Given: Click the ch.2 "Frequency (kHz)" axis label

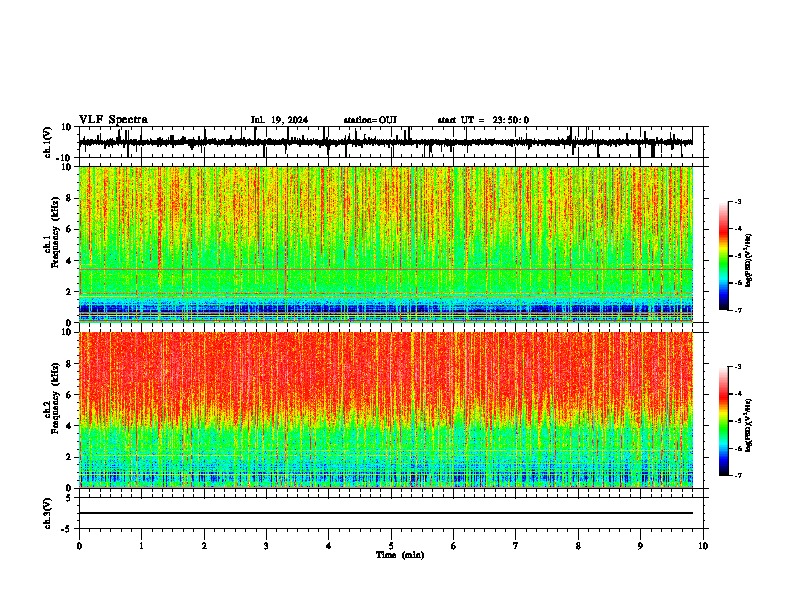Looking at the screenshot, I should coord(56,398).
